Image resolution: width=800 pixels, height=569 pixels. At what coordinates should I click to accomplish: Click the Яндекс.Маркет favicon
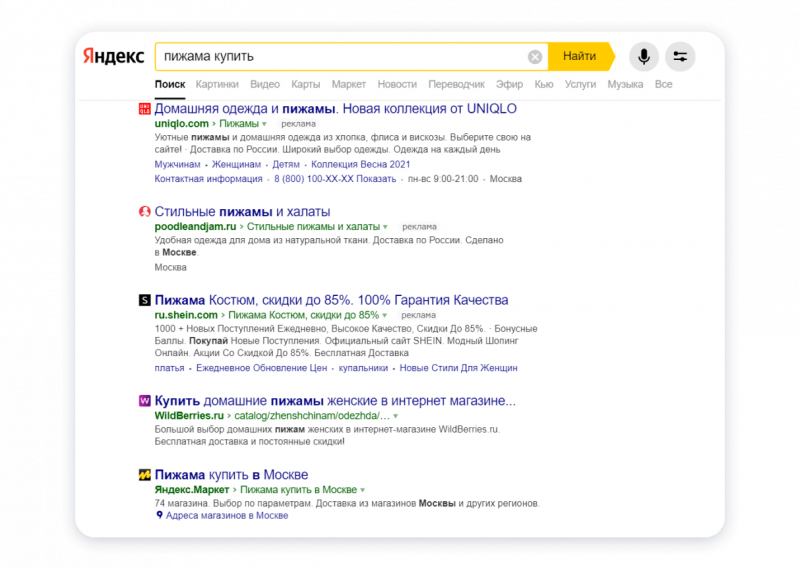145,475
